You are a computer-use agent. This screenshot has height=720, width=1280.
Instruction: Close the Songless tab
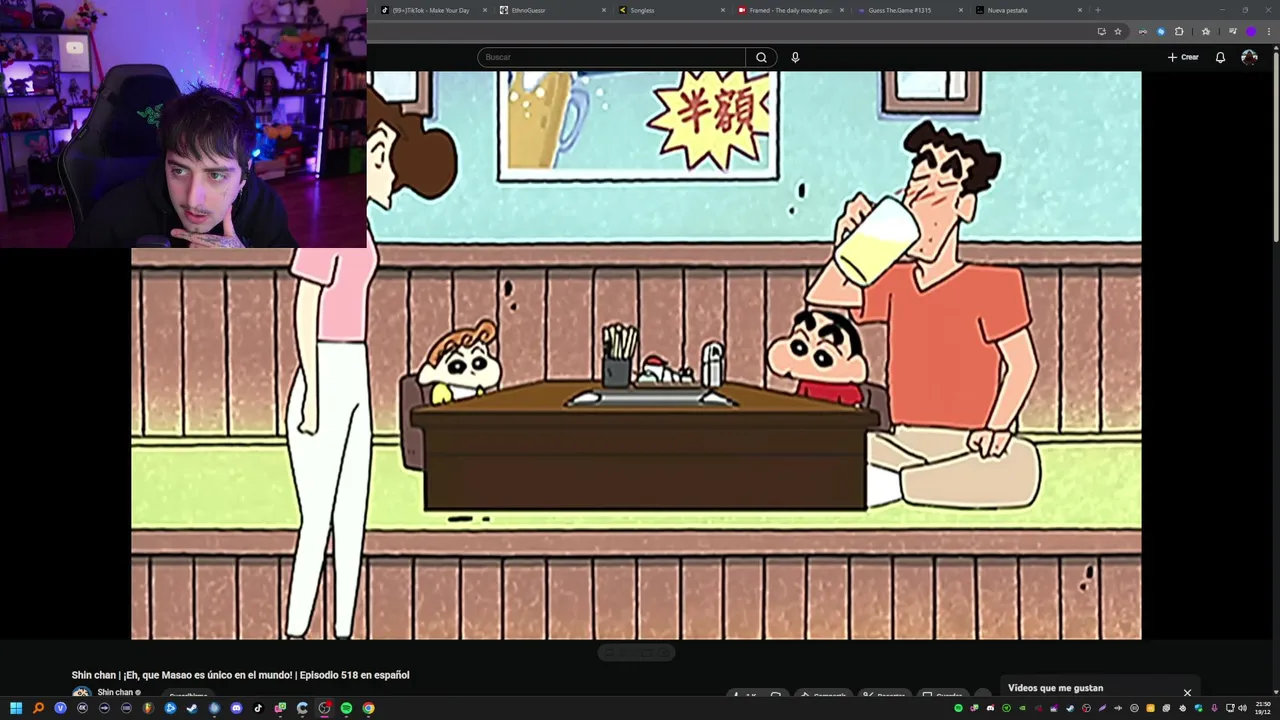point(723,10)
